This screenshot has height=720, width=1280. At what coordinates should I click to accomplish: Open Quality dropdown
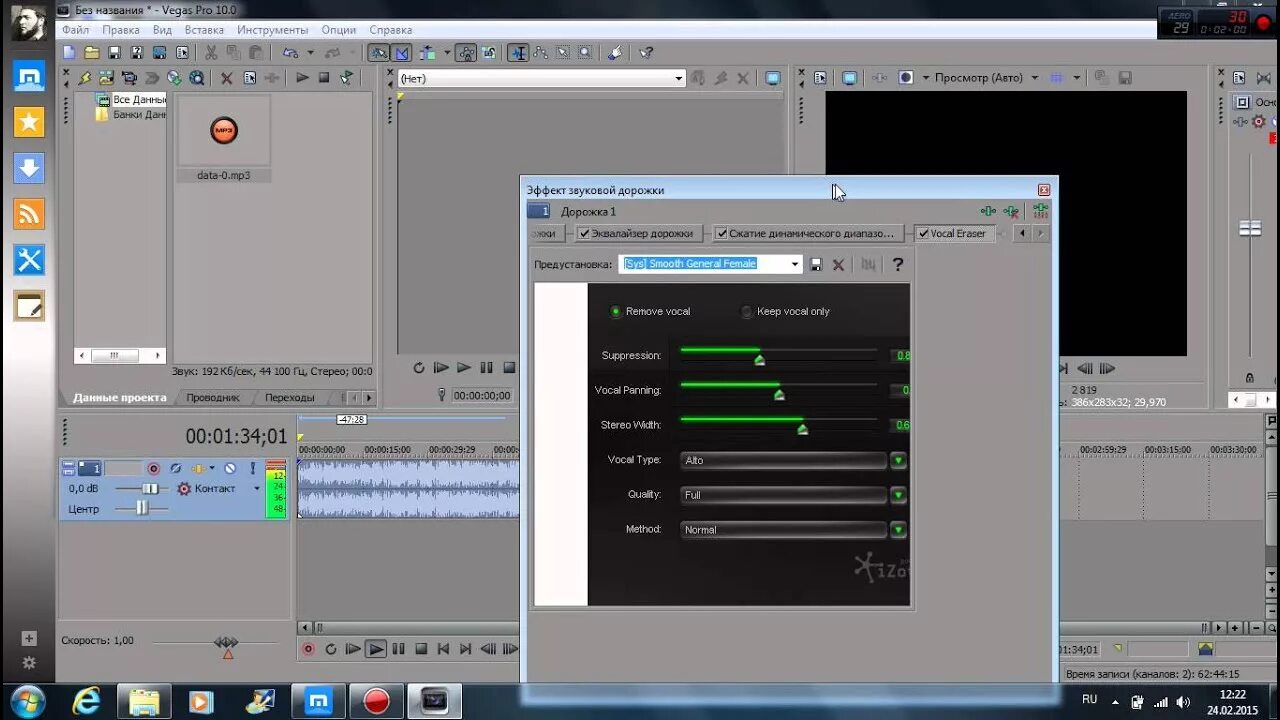pyautogui.click(x=898, y=495)
